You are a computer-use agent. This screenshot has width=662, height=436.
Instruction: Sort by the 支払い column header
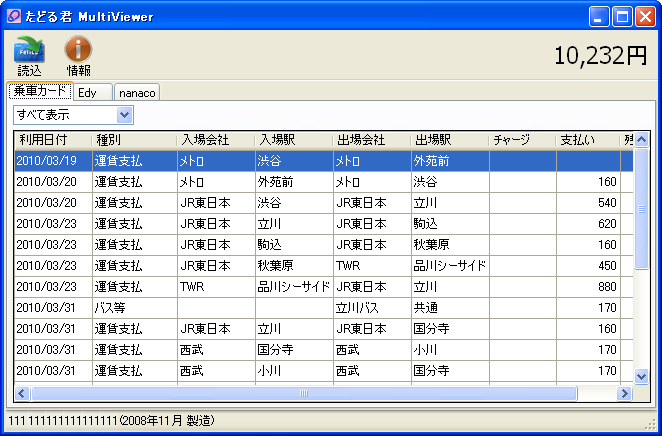[588, 140]
